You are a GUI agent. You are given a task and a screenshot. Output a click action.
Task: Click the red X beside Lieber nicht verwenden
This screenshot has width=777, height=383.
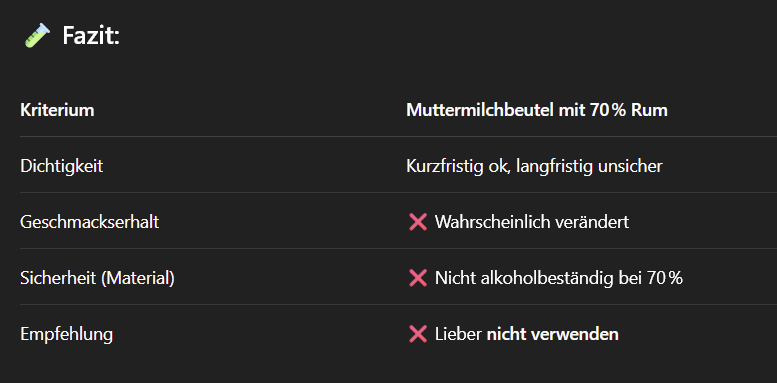tap(418, 334)
